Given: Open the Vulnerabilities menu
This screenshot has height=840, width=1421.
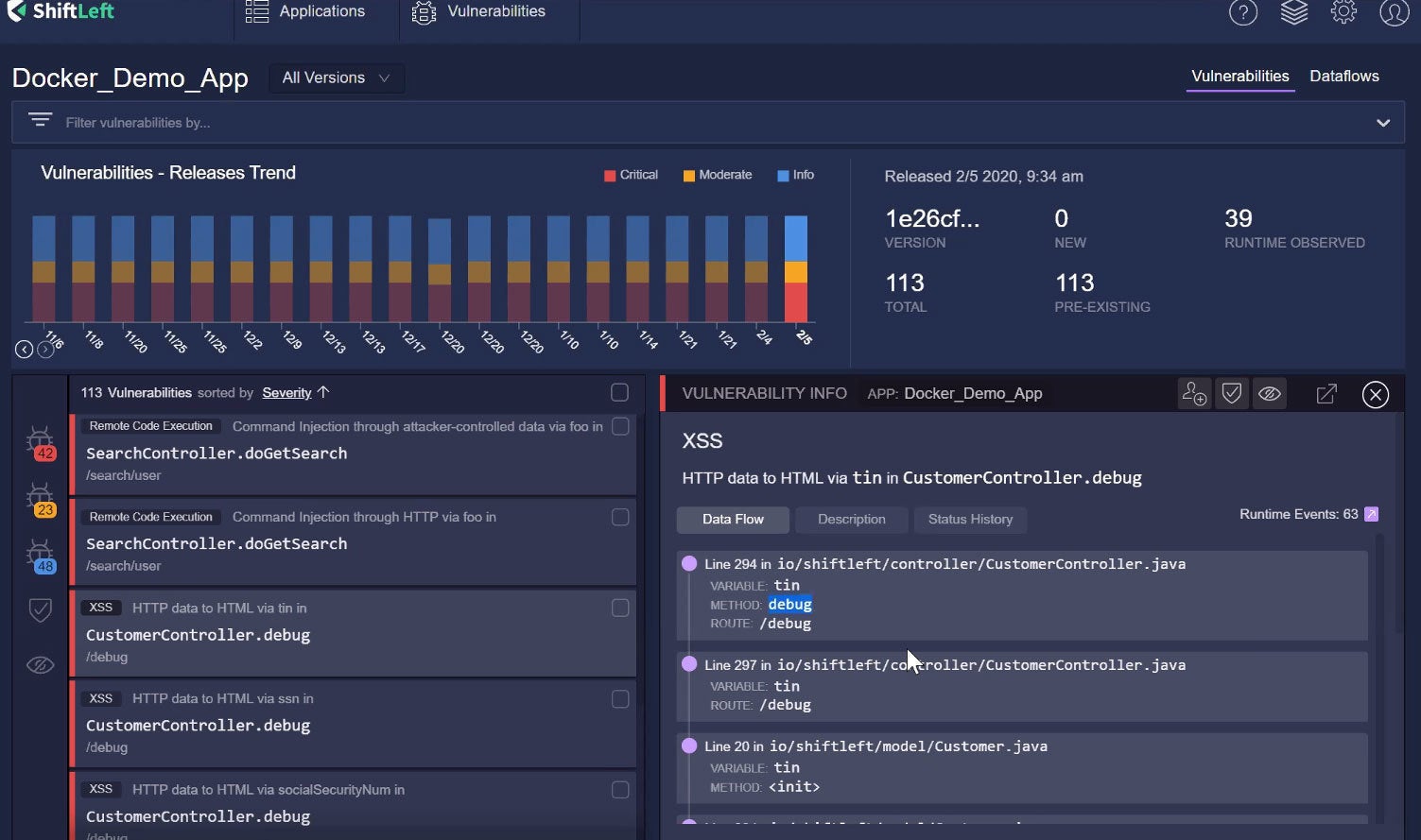Looking at the screenshot, I should click(x=478, y=11).
